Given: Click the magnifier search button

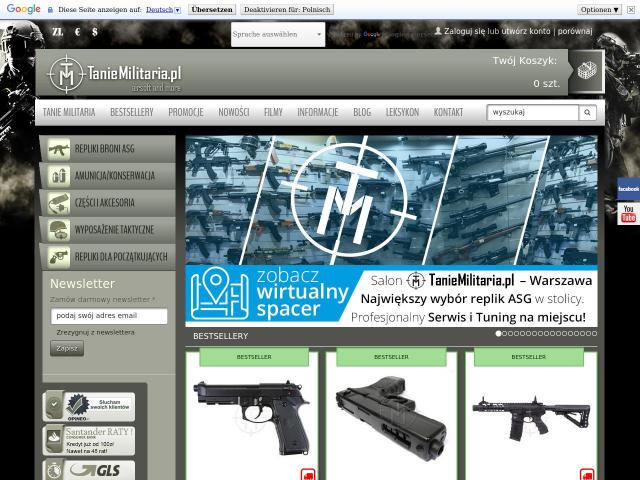Looking at the screenshot, I should [587, 112].
